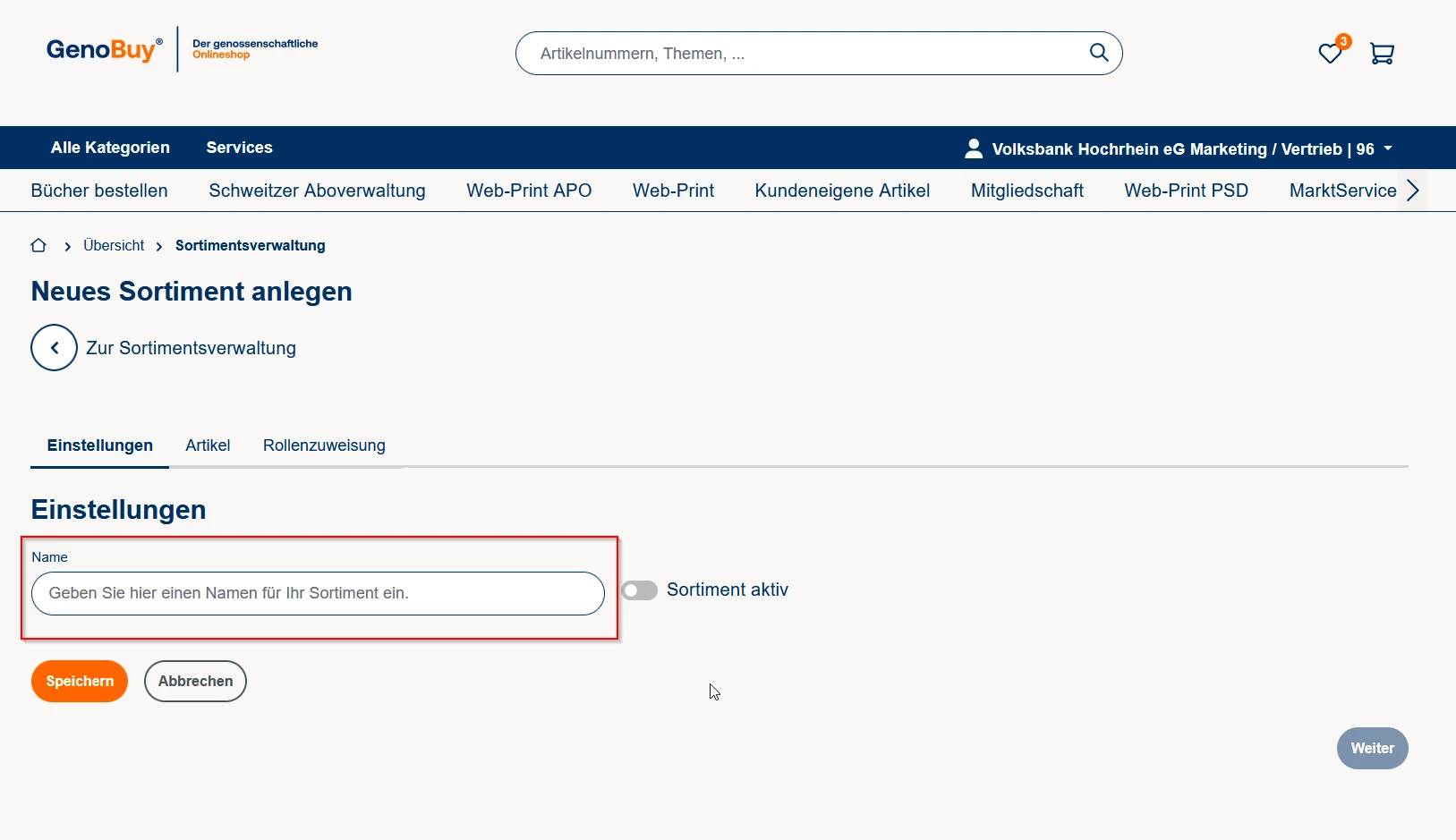Toggle the Sortiment aktiv switch

[639, 590]
